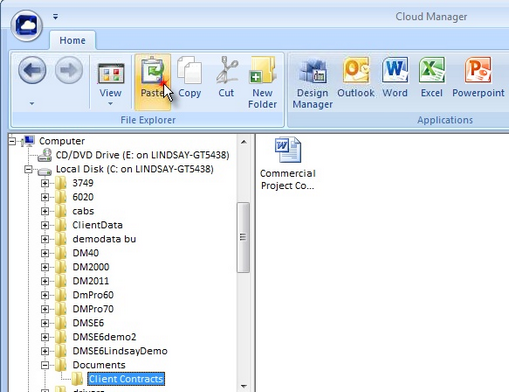Expand the 3749 folder
The image size is (509, 392).
click(45, 183)
